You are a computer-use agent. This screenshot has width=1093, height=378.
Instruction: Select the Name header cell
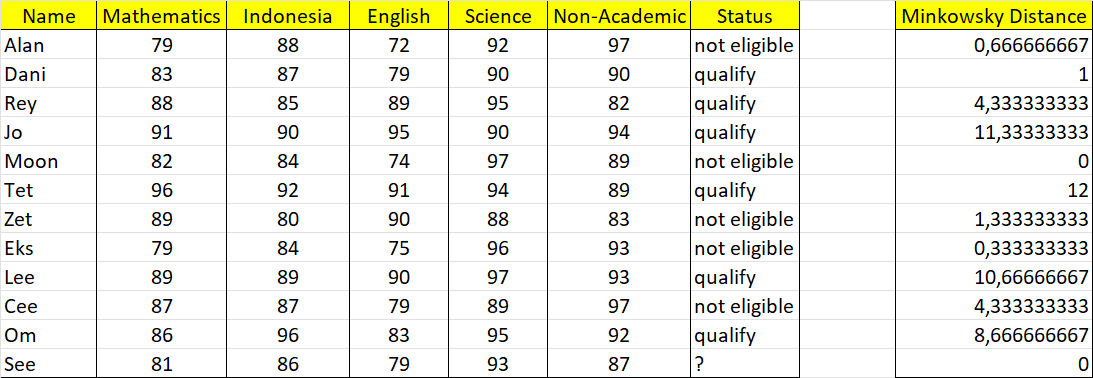pos(48,16)
